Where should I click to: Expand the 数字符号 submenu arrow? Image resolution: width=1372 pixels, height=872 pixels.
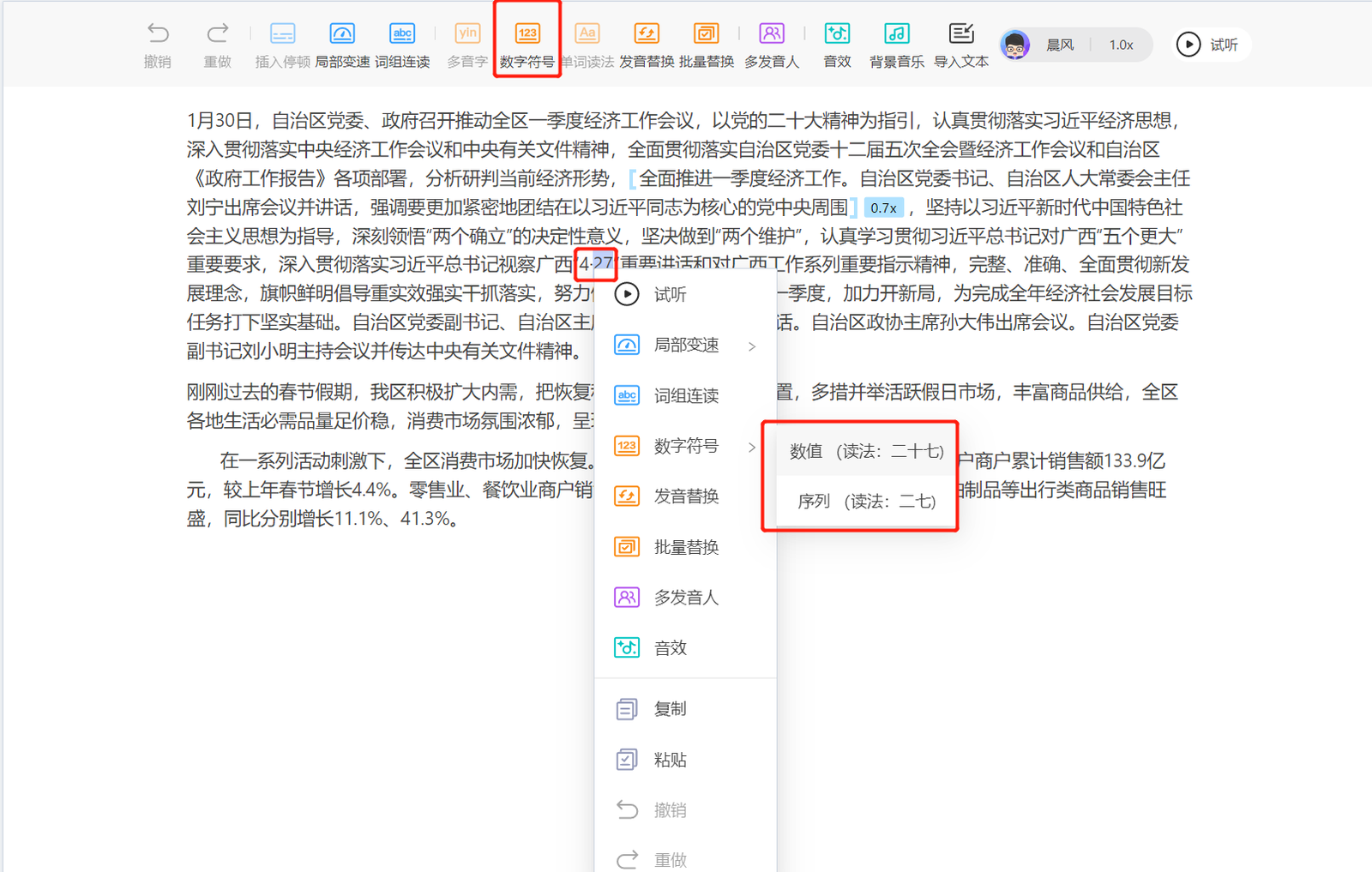752,448
